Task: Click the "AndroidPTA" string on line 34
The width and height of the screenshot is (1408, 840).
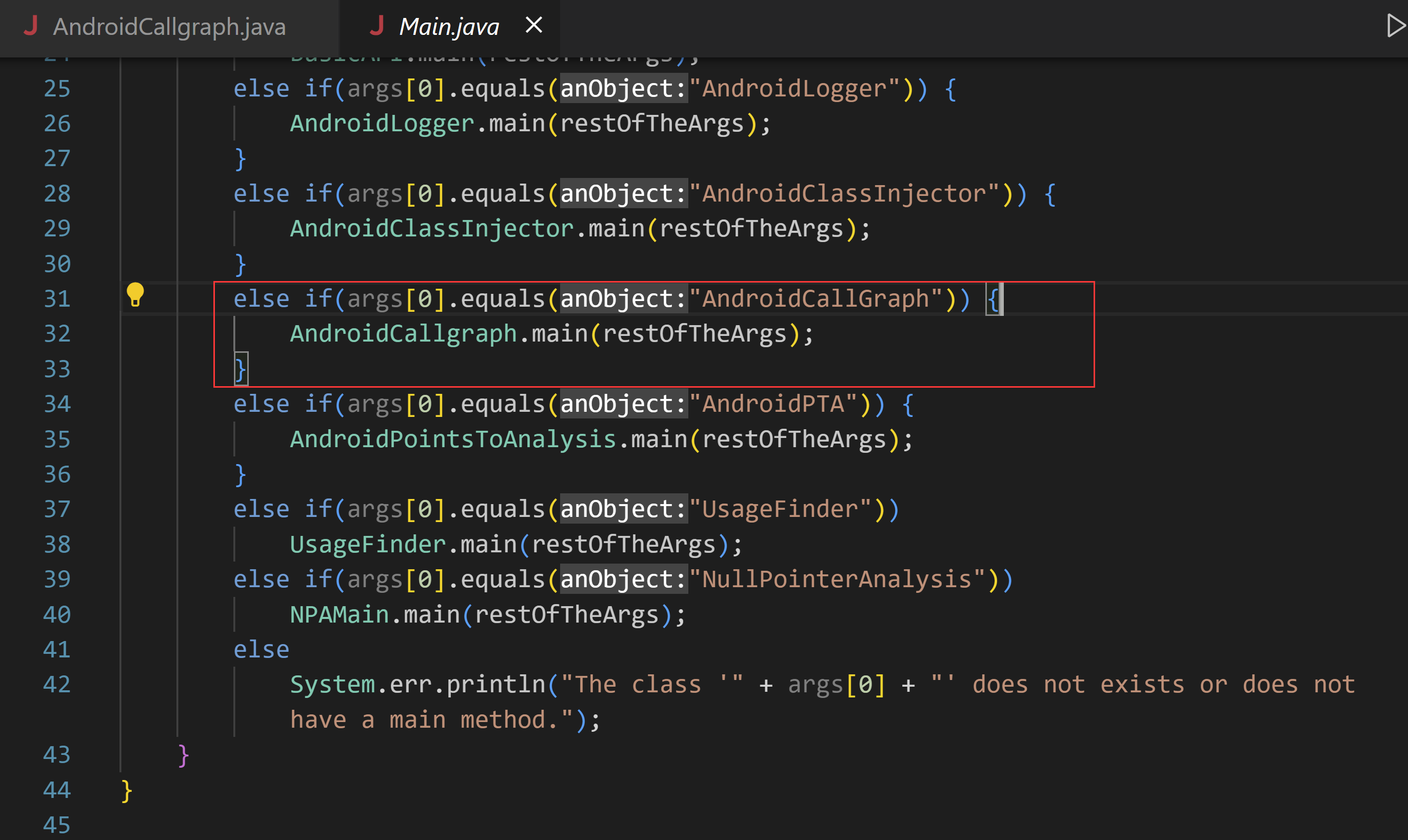Action: pos(773,404)
